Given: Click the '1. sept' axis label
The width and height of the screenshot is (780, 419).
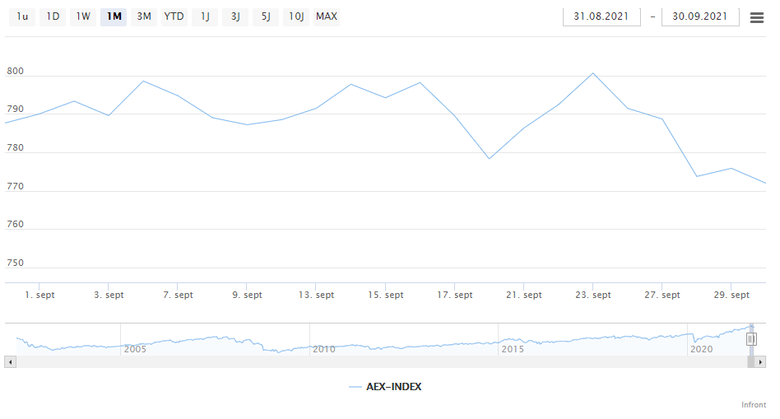Looking at the screenshot, I should pos(40,295).
